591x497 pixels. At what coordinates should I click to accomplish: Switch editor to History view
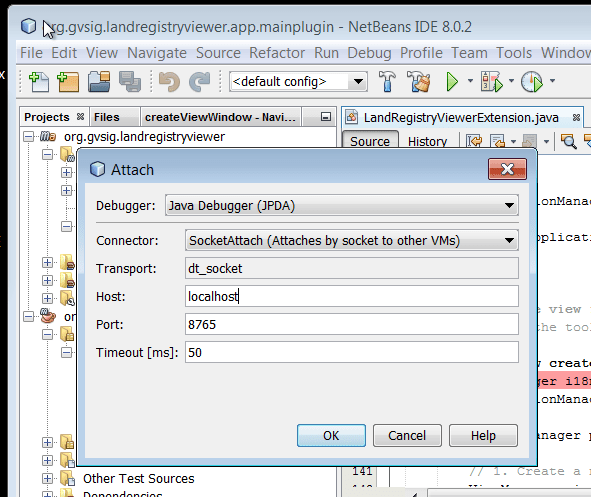tap(427, 141)
